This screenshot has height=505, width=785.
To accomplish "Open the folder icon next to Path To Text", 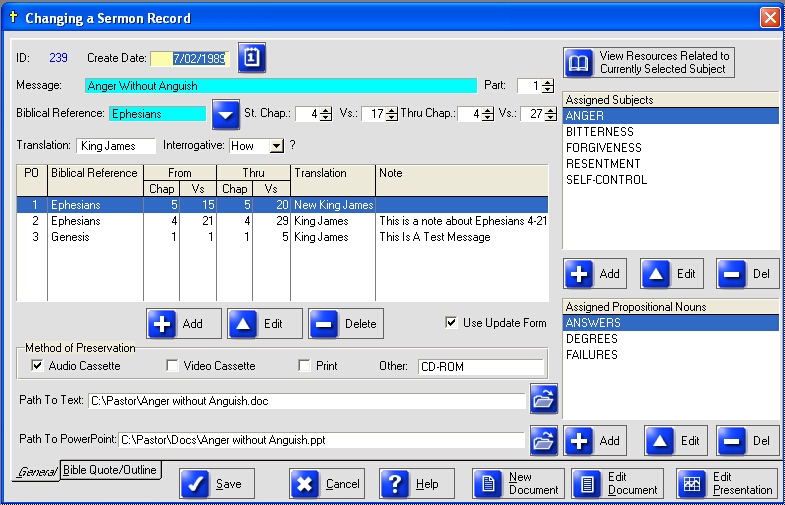I will [x=543, y=401].
